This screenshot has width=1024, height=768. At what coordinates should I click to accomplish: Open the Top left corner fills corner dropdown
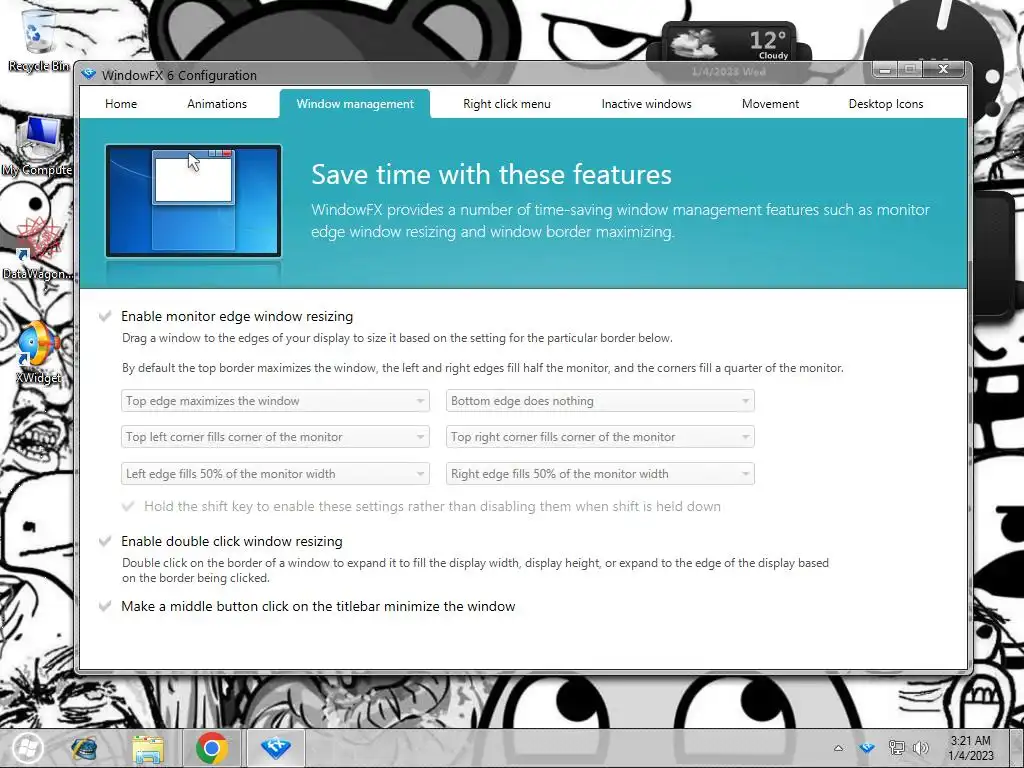(275, 437)
